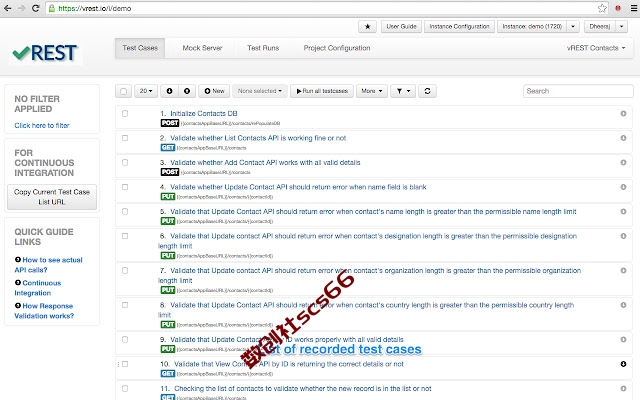Click the upload arrow icon in toolbar

pyautogui.click(x=187, y=91)
